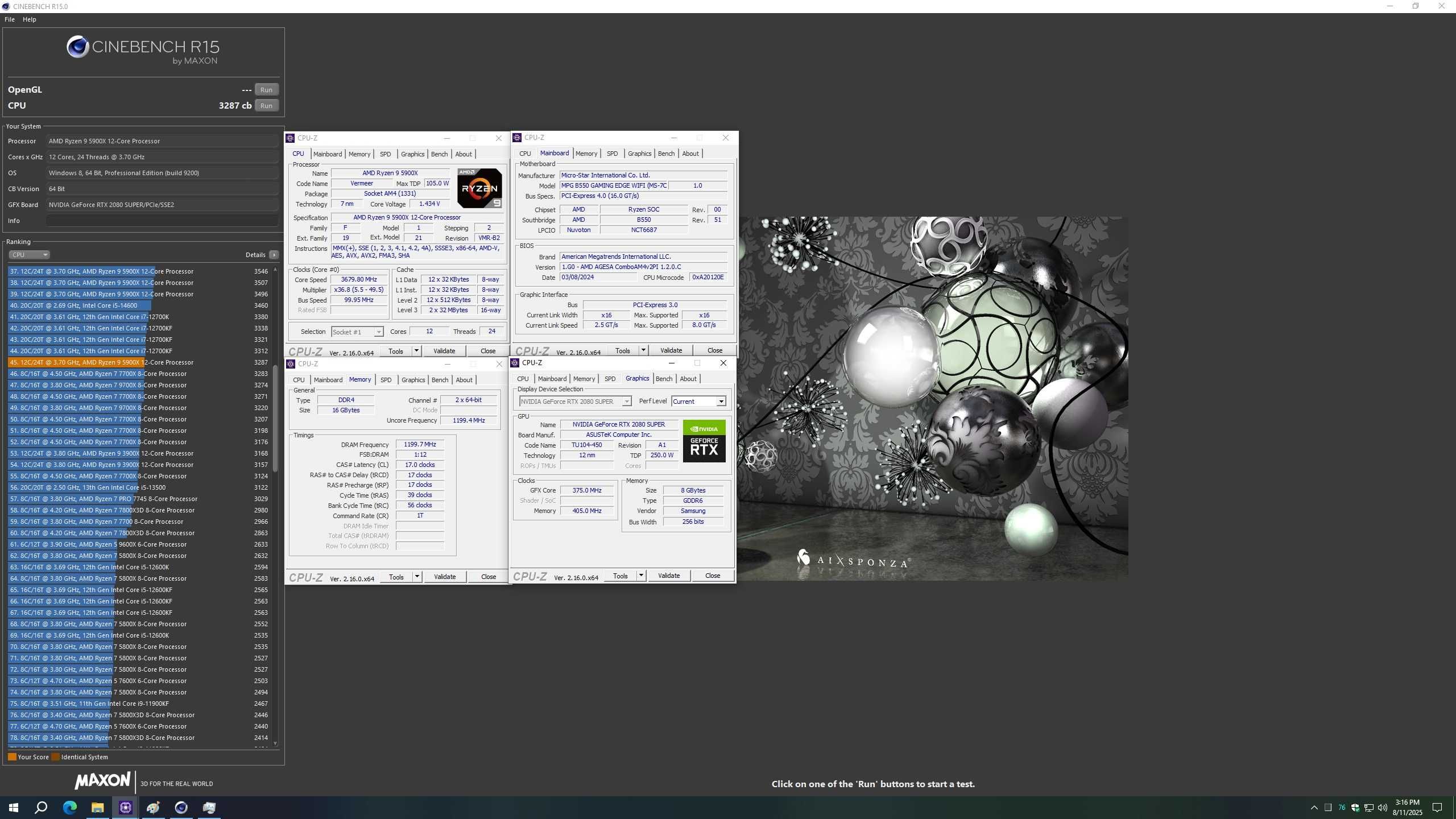Run the OpenGL benchmark
1456x819 pixels.
coord(266,90)
